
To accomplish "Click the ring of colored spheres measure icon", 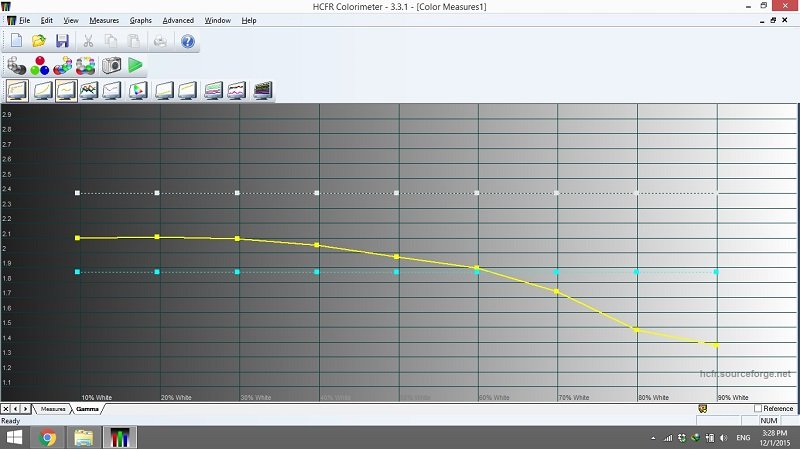I will coord(86,66).
